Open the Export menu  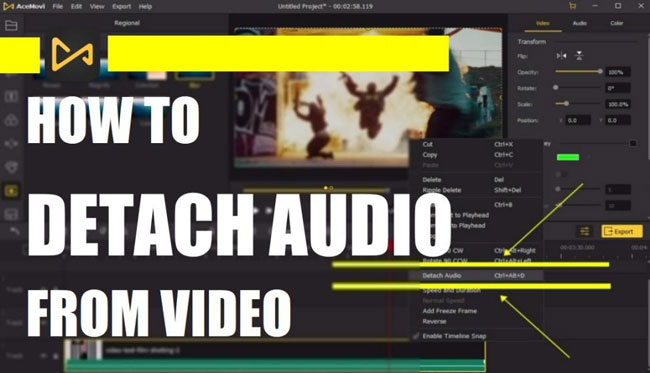(121, 6)
